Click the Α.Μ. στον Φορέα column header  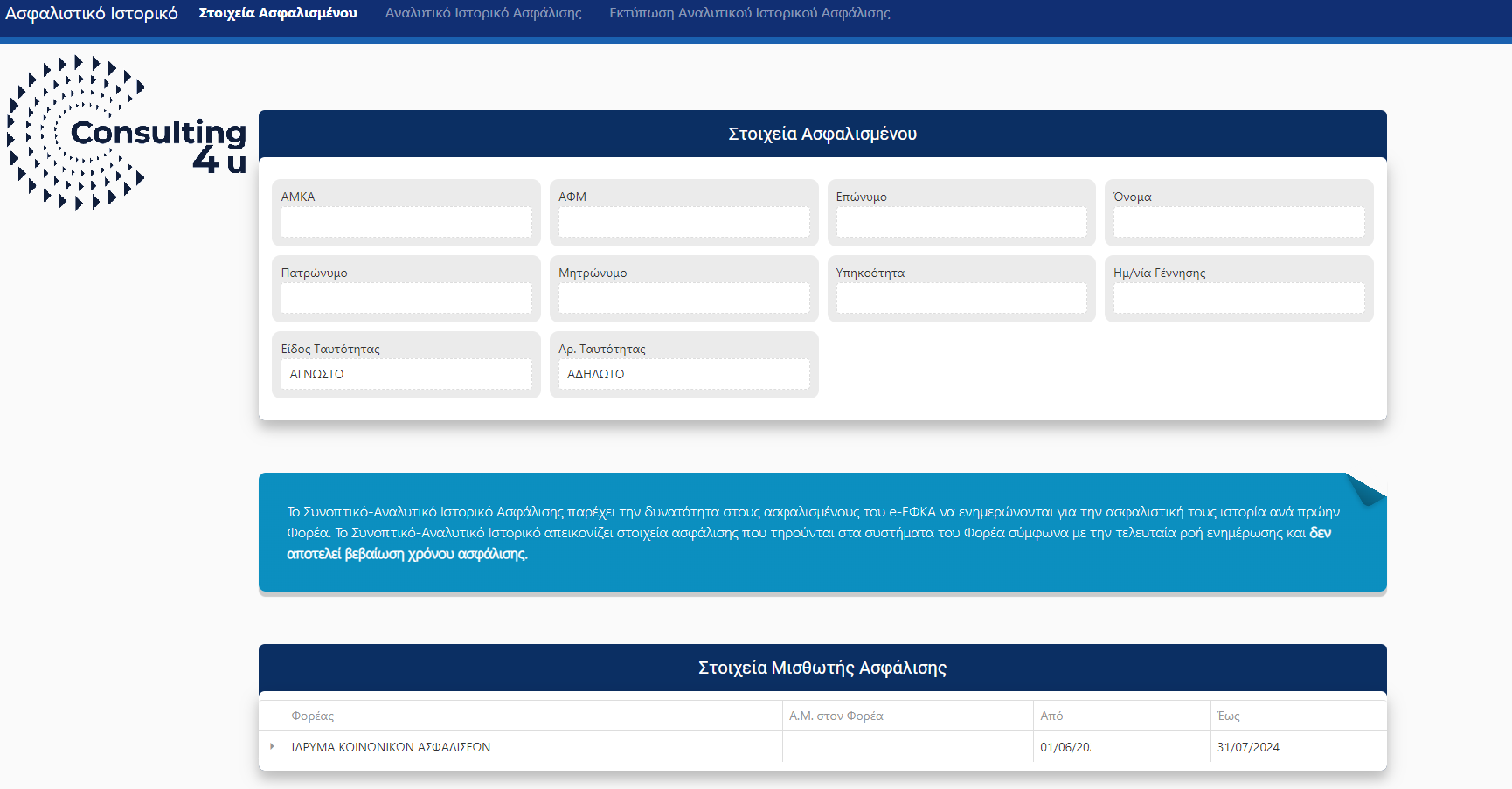tap(836, 716)
